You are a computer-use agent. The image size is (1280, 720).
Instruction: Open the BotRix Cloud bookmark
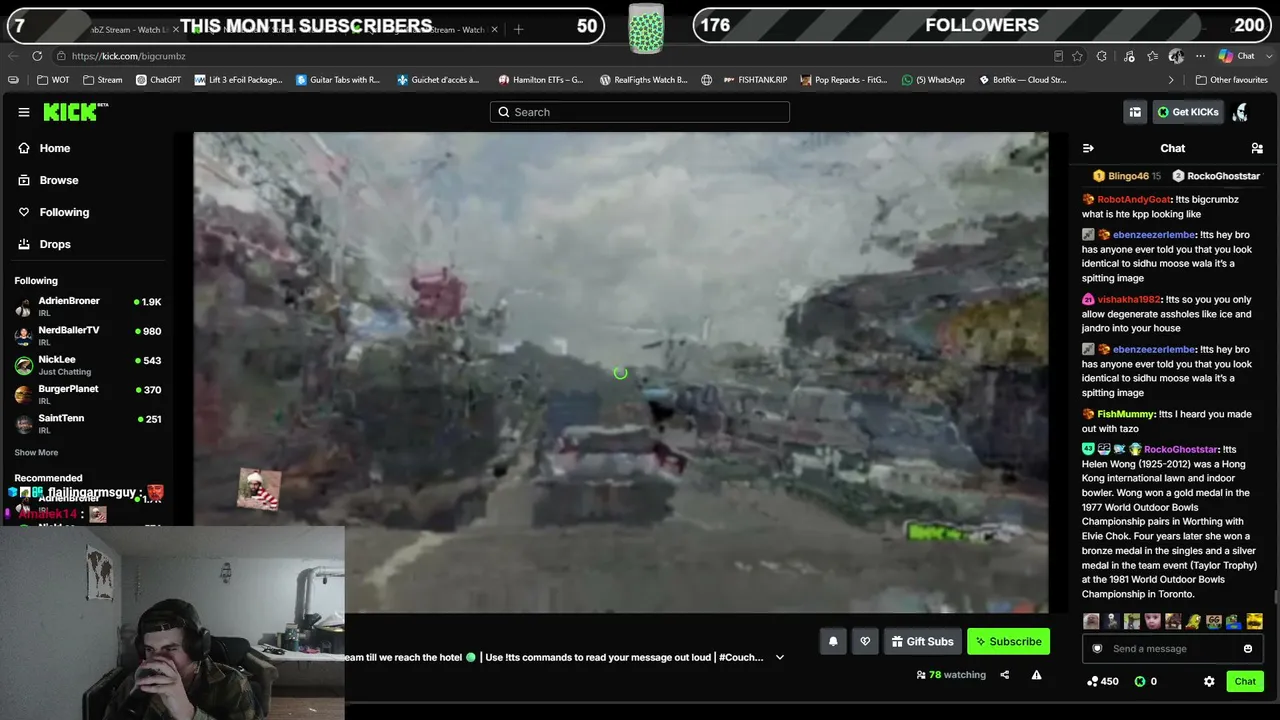[1022, 80]
